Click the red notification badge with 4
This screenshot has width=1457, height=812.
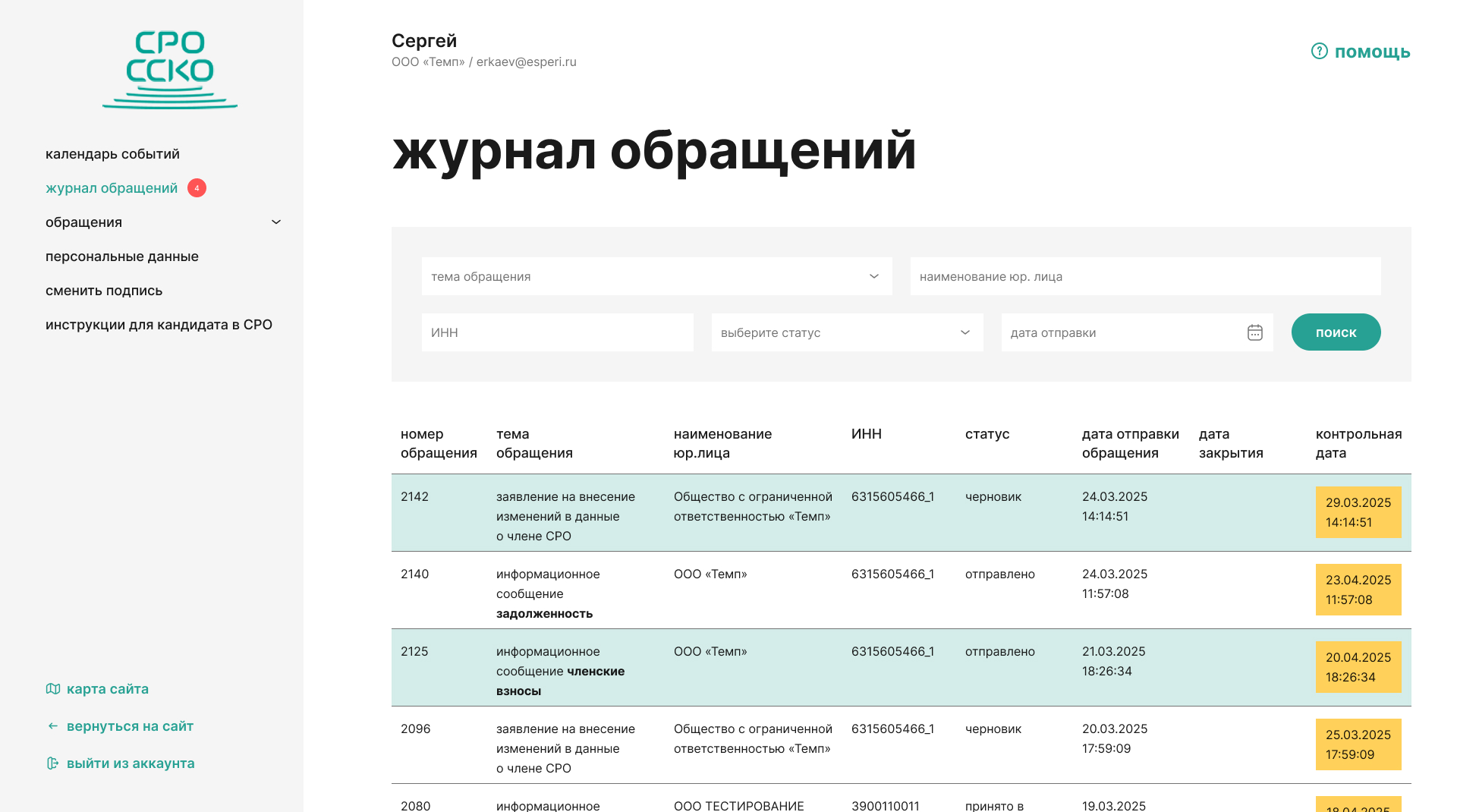(x=197, y=188)
